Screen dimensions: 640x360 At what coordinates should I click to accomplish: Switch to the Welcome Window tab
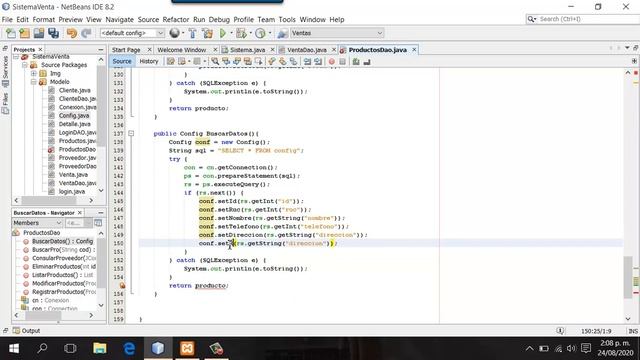pos(182,50)
